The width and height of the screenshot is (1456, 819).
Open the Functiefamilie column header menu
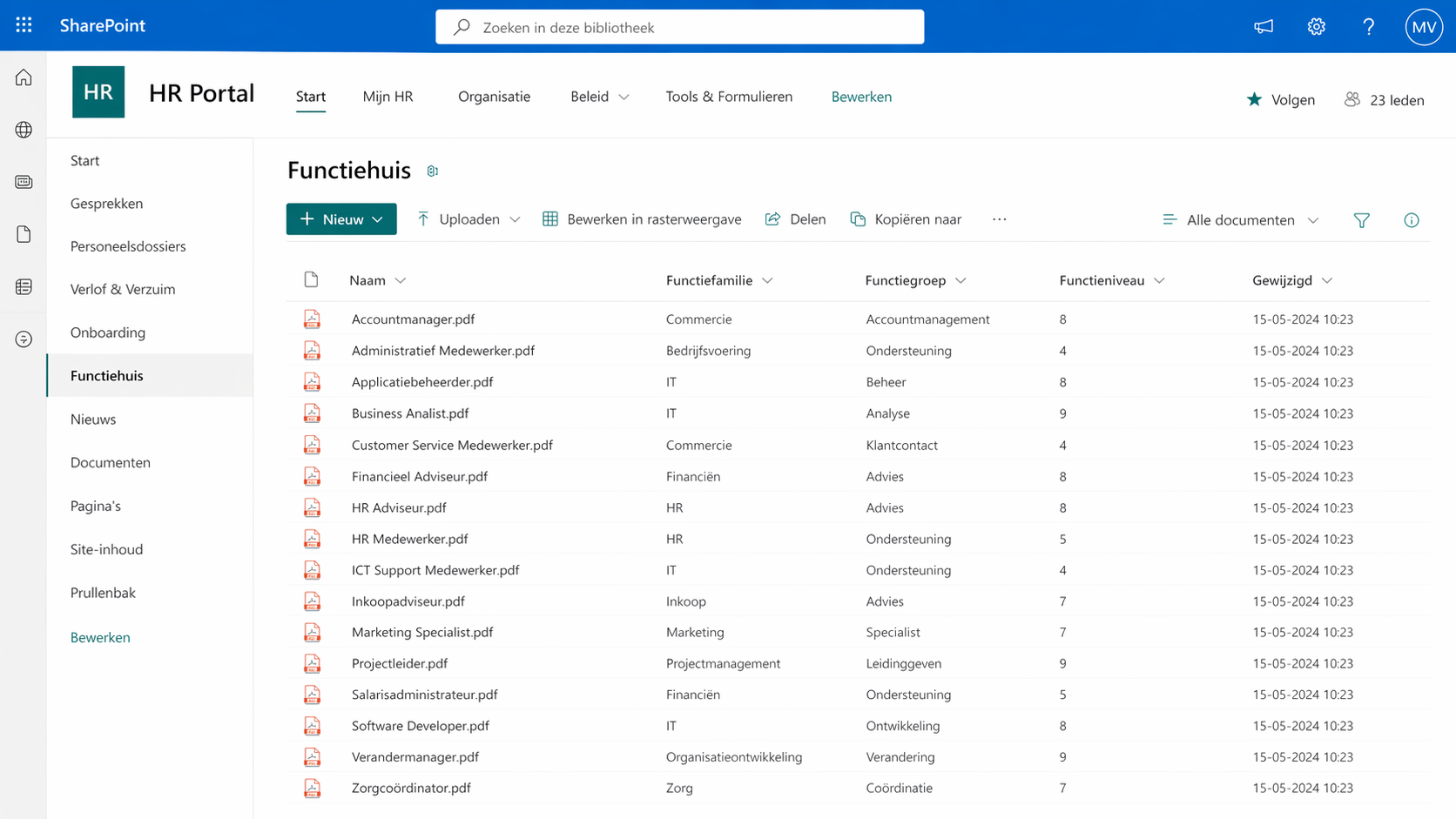719,280
